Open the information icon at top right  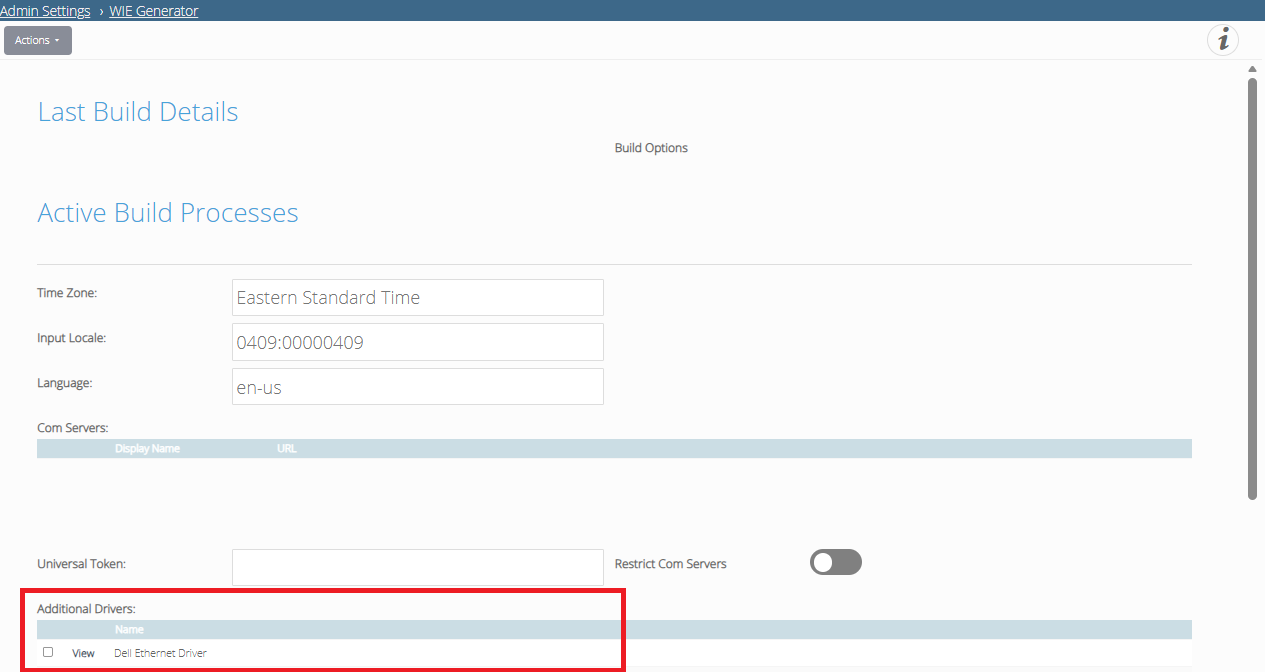click(1222, 40)
